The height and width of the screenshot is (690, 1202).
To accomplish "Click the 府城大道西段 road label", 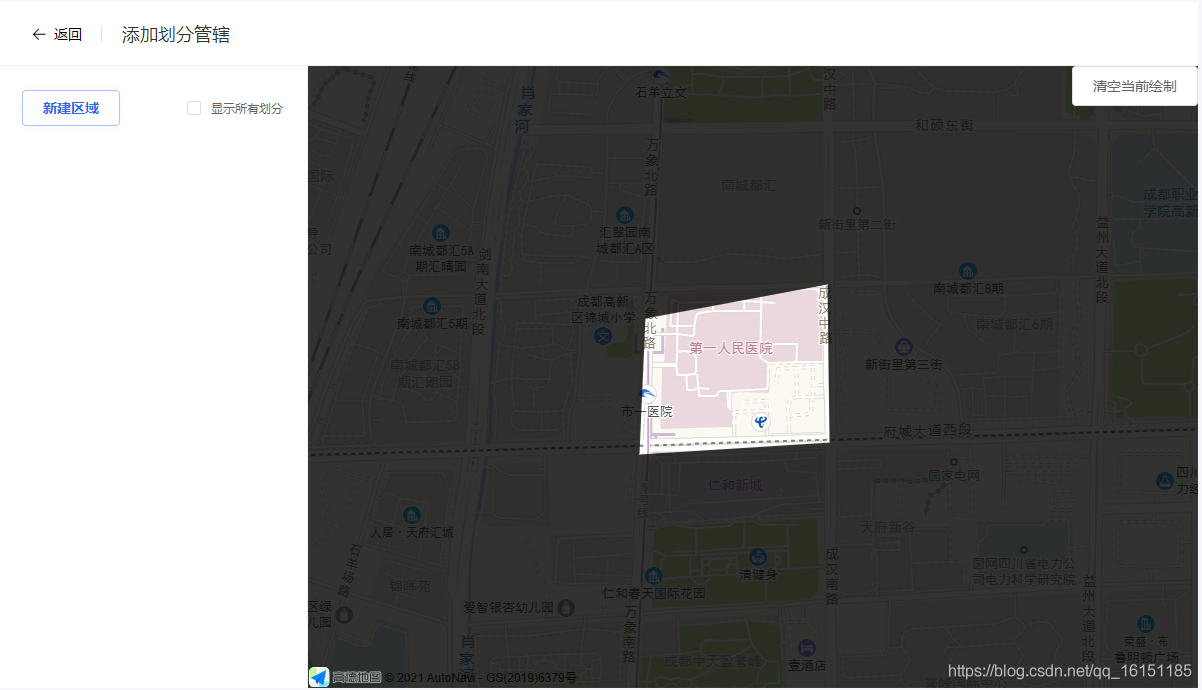I will (x=927, y=431).
